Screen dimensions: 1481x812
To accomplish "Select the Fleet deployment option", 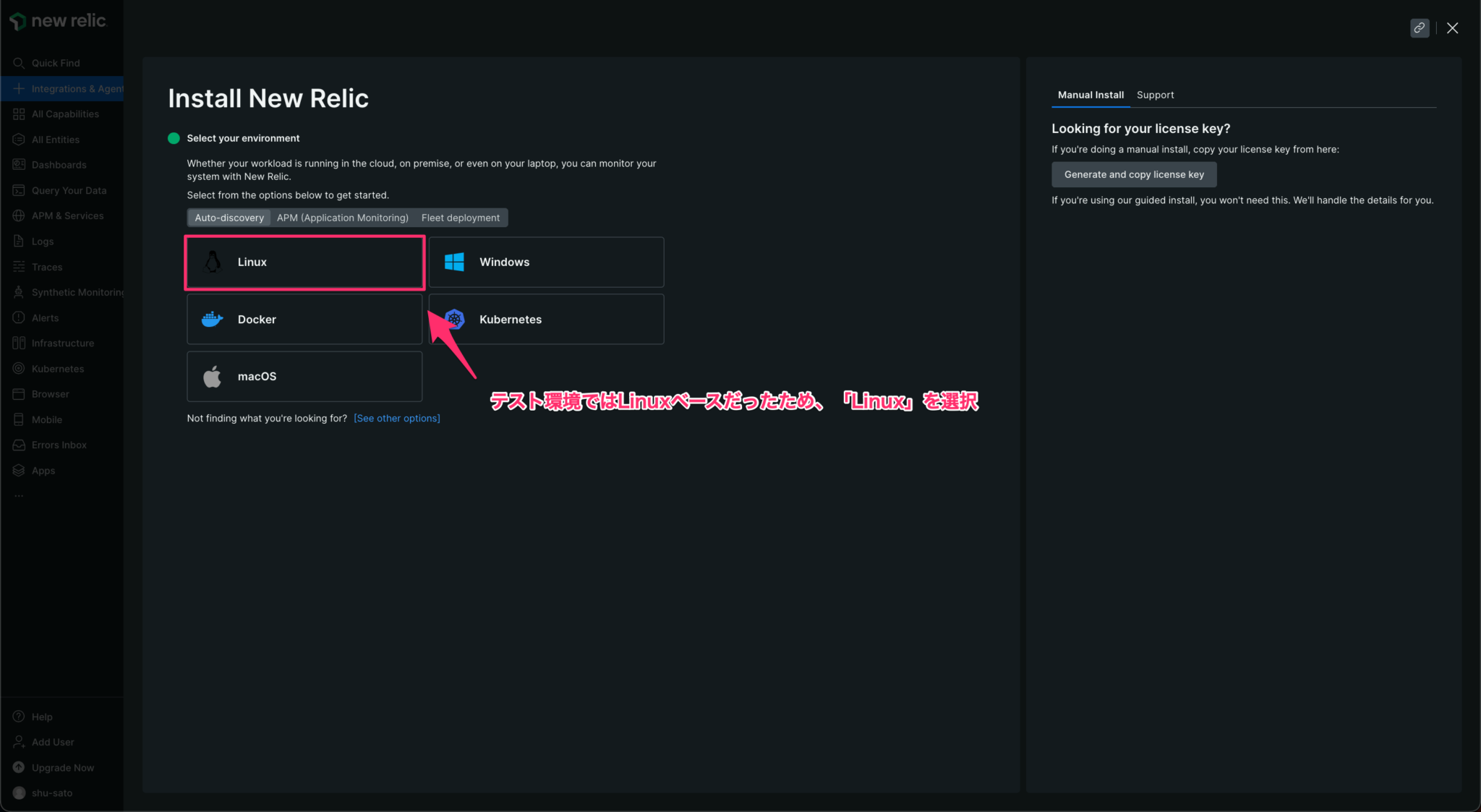I will point(461,217).
